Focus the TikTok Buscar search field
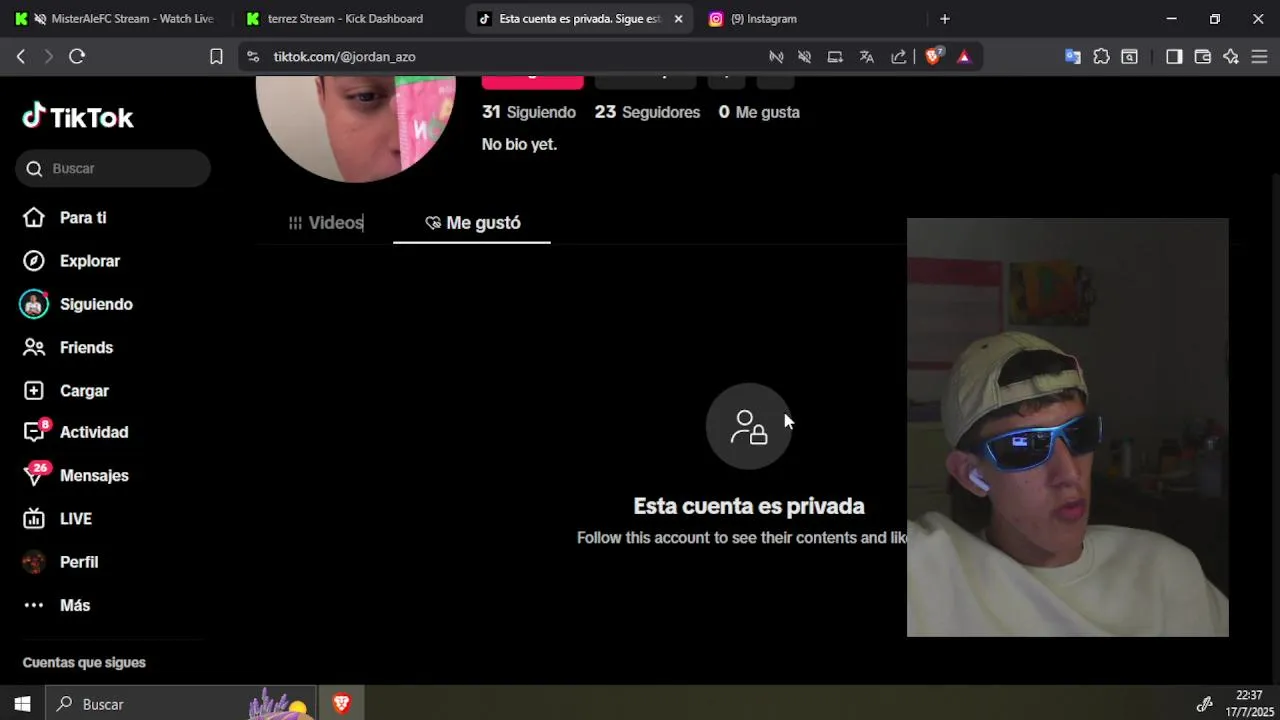1280x720 pixels. [113, 168]
